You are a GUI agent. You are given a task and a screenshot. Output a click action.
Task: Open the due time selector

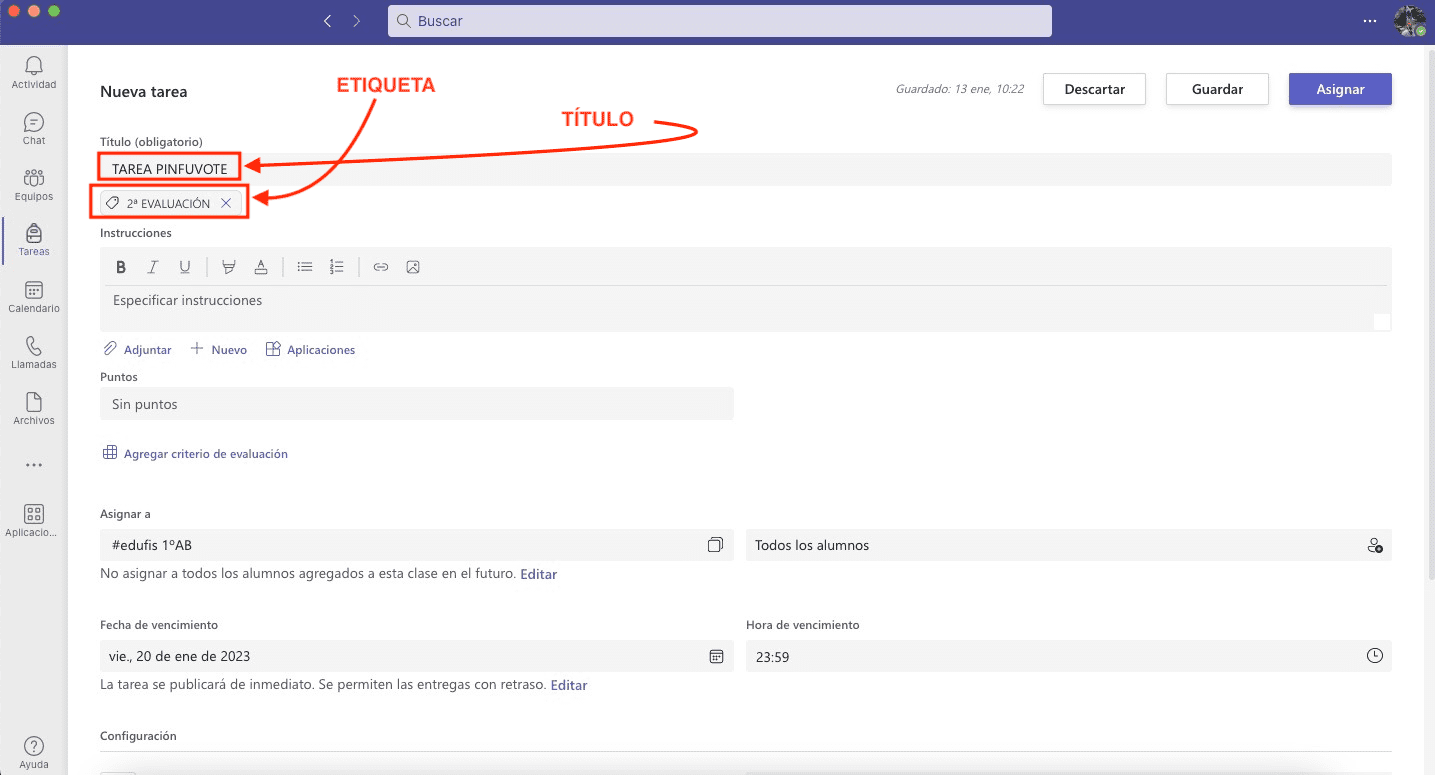[1375, 656]
